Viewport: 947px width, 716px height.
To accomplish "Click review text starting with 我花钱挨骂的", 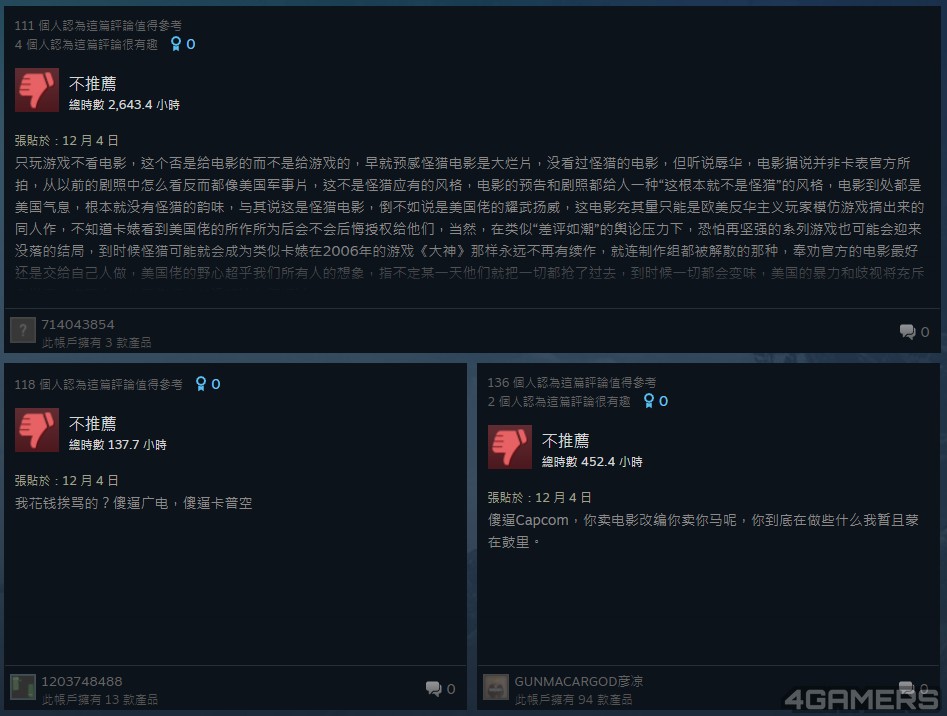I will 133,503.
